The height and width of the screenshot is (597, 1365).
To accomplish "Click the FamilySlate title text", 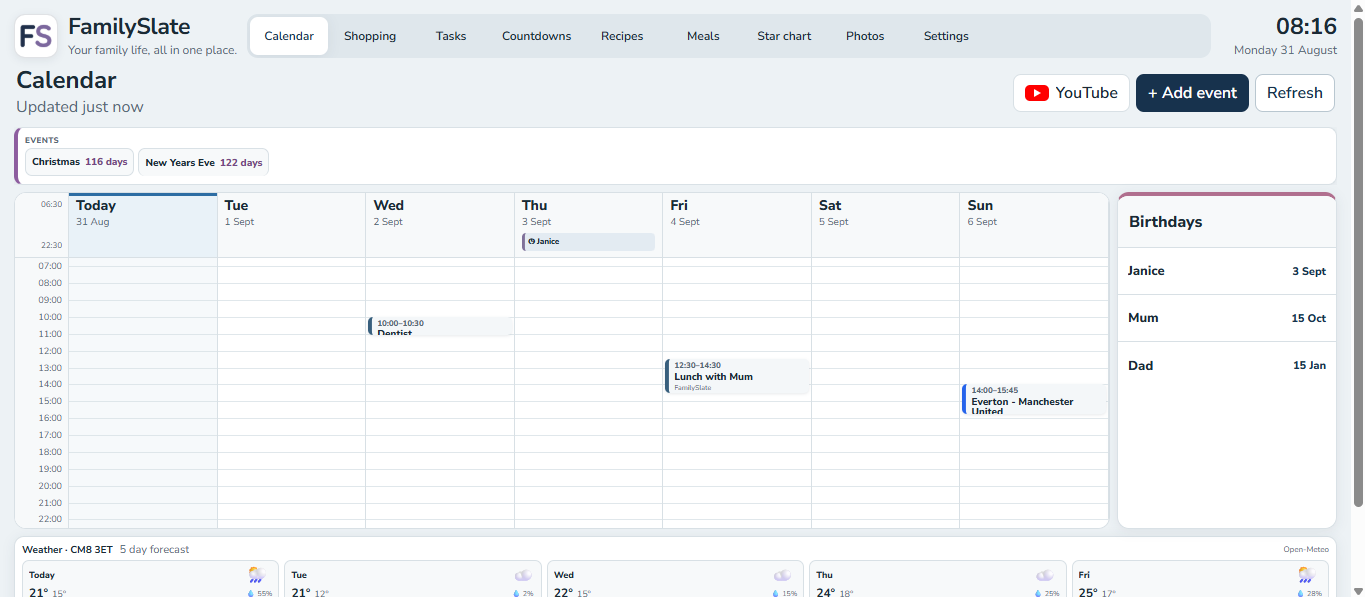I will [129, 27].
